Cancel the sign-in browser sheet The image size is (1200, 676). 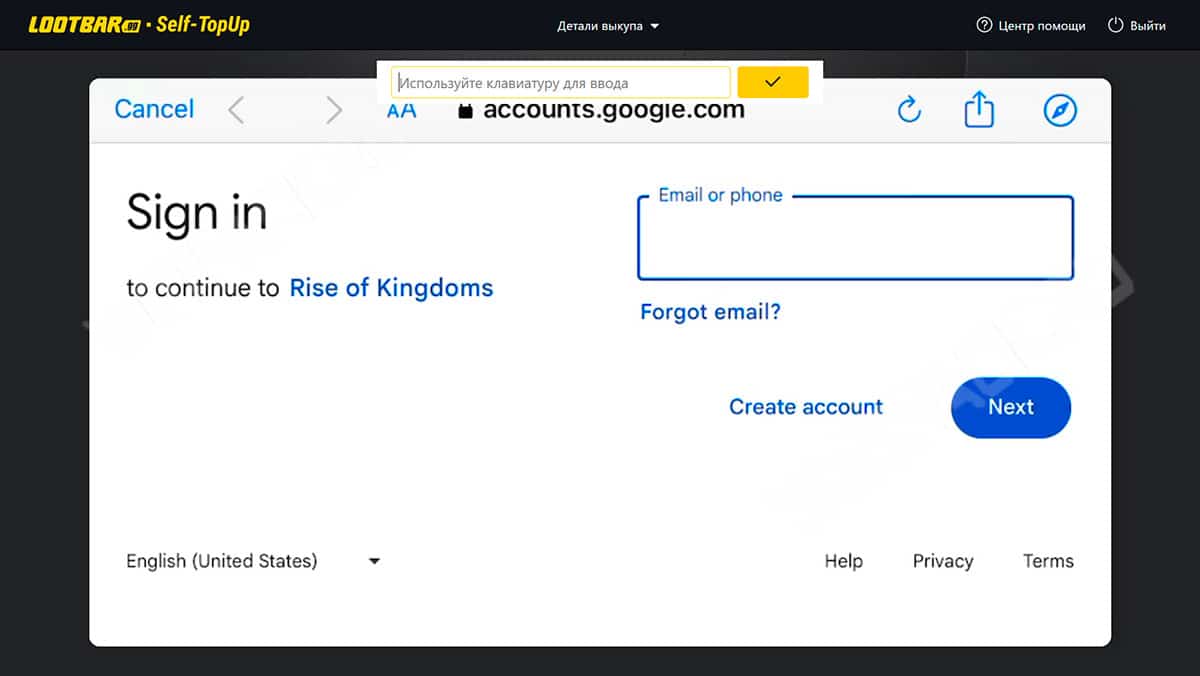(x=154, y=109)
